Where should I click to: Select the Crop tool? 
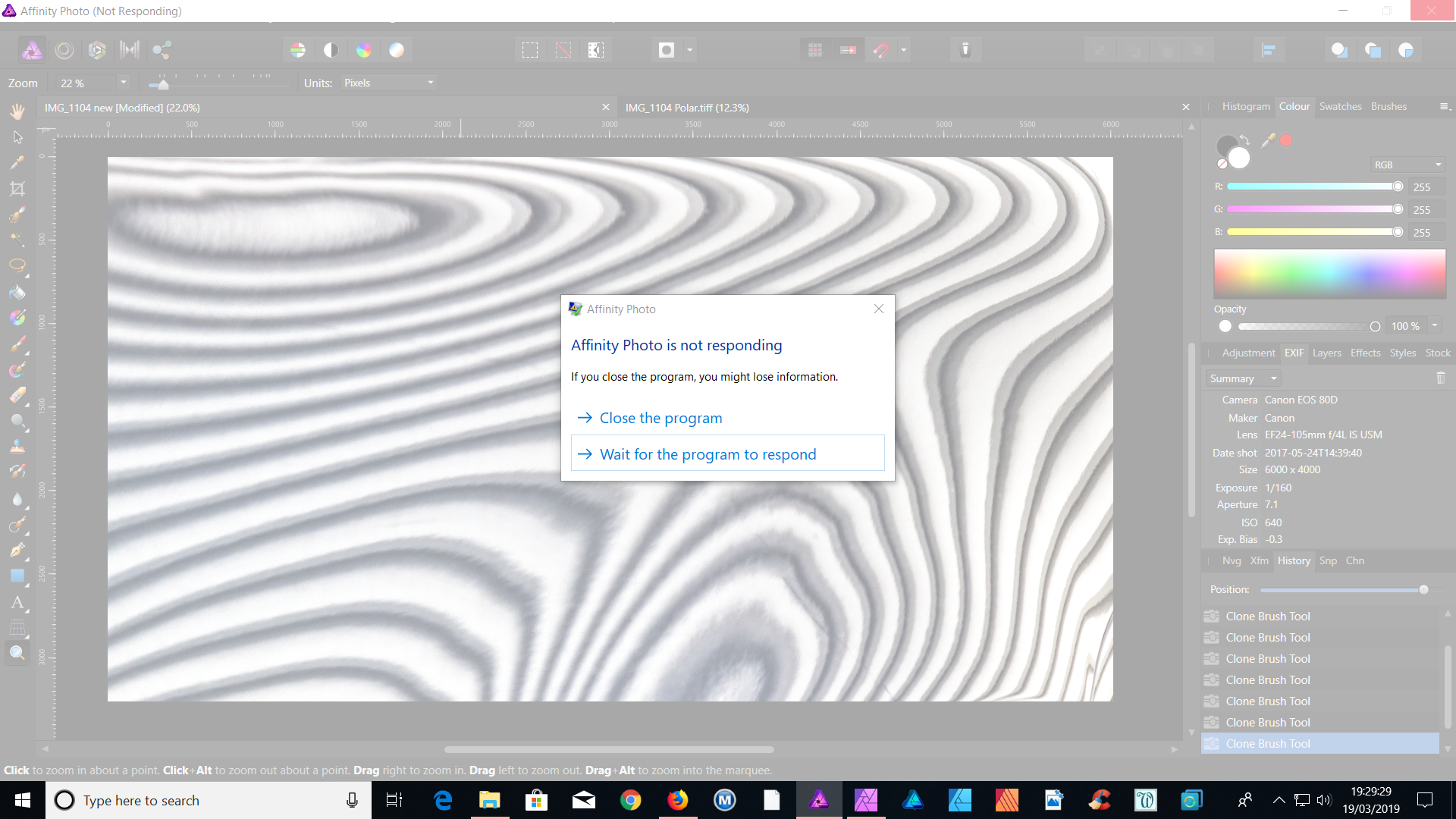tap(17, 189)
